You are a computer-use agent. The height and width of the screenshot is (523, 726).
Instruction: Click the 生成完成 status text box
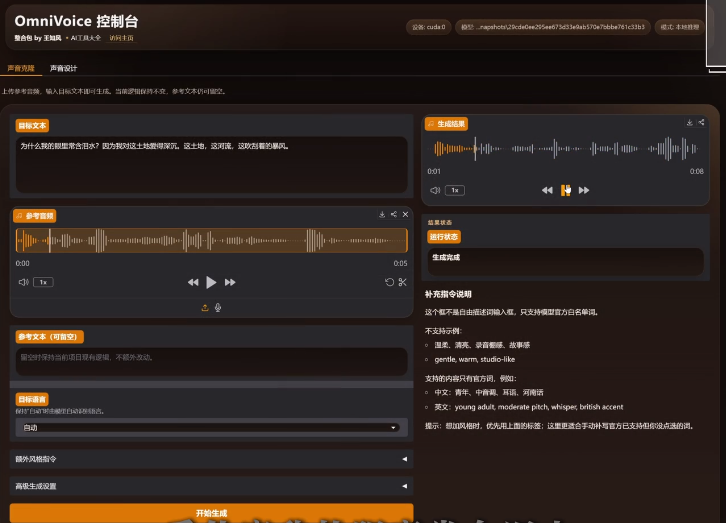[565, 262]
